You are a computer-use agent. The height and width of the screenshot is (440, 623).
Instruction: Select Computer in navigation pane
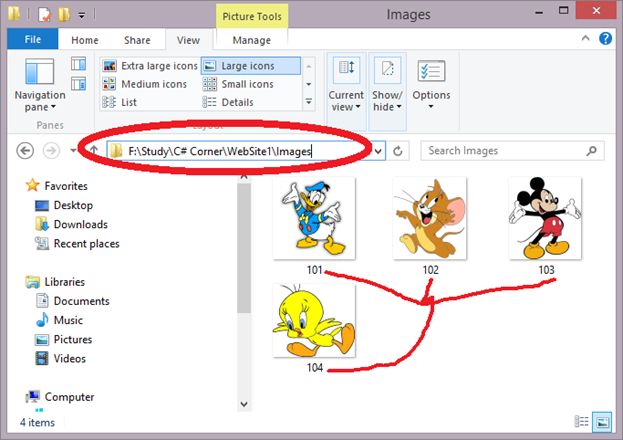(x=60, y=397)
